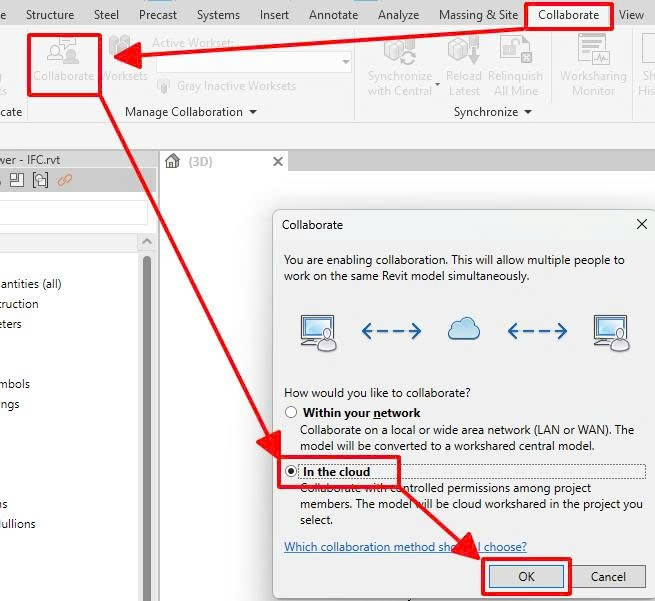
Task: Select the 'ullions' item in Project Browser
Action: coord(18,524)
